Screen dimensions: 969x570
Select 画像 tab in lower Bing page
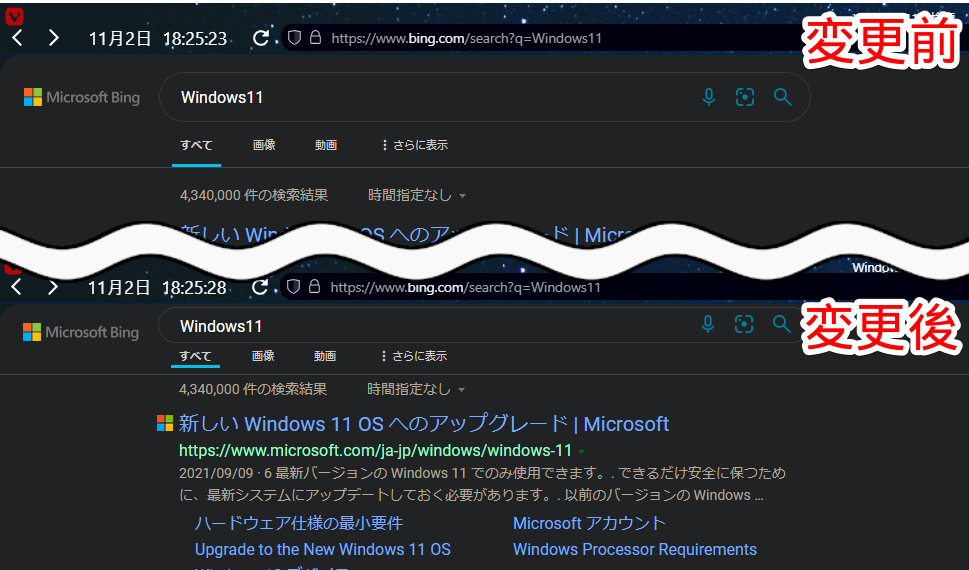pos(263,356)
